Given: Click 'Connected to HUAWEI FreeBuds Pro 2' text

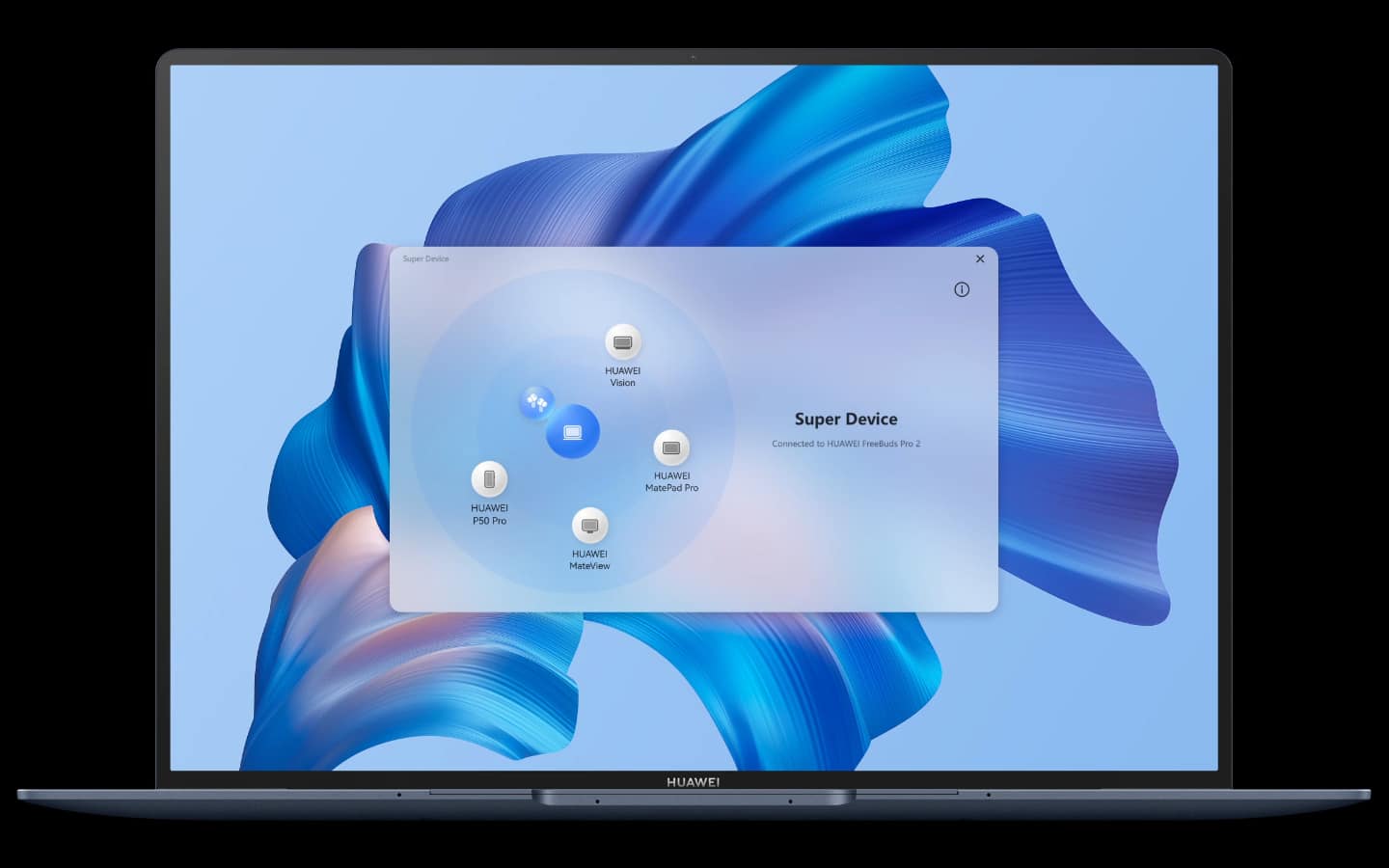Looking at the screenshot, I should pos(846,444).
